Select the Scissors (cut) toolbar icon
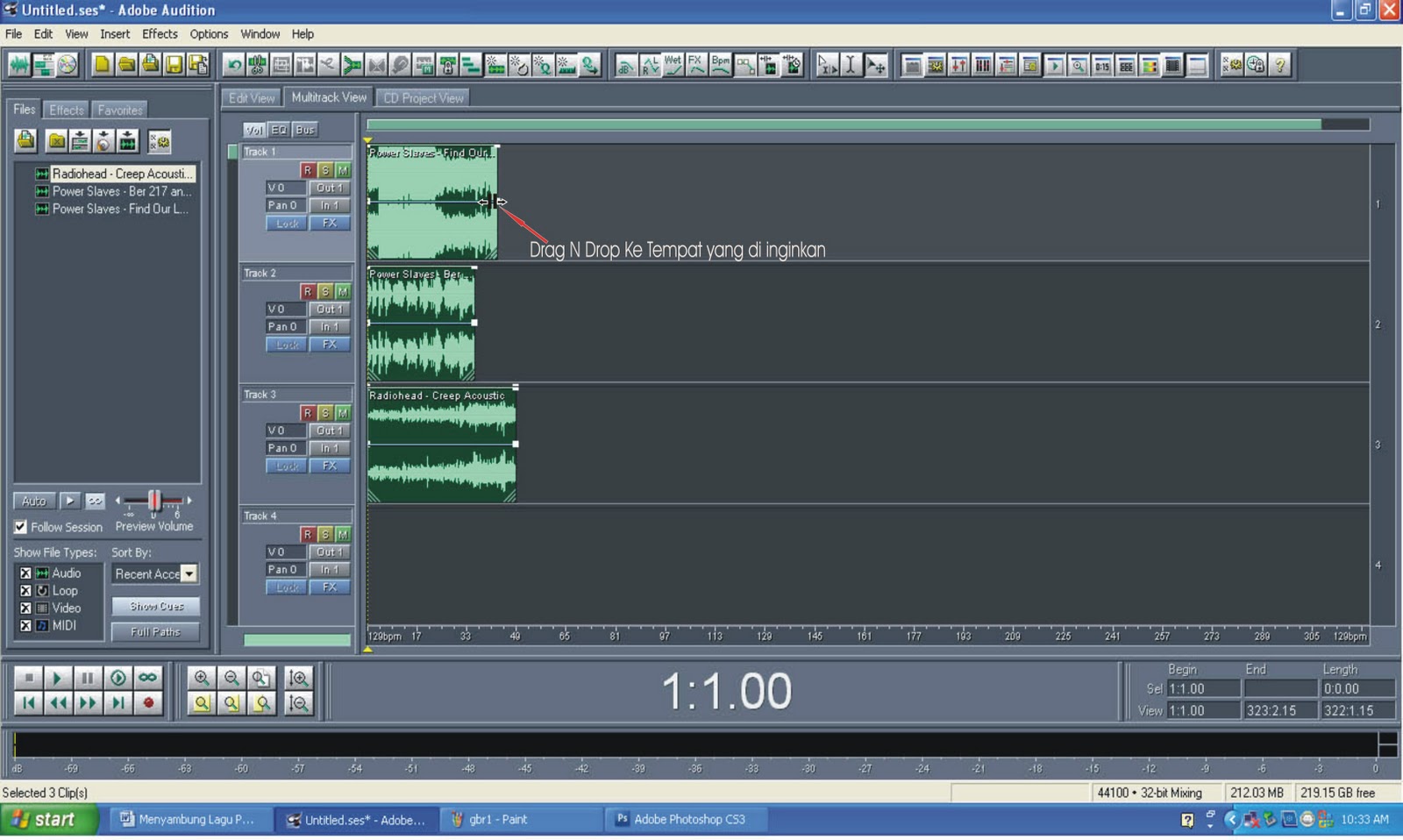This screenshot has width=1403, height=840. (257, 64)
